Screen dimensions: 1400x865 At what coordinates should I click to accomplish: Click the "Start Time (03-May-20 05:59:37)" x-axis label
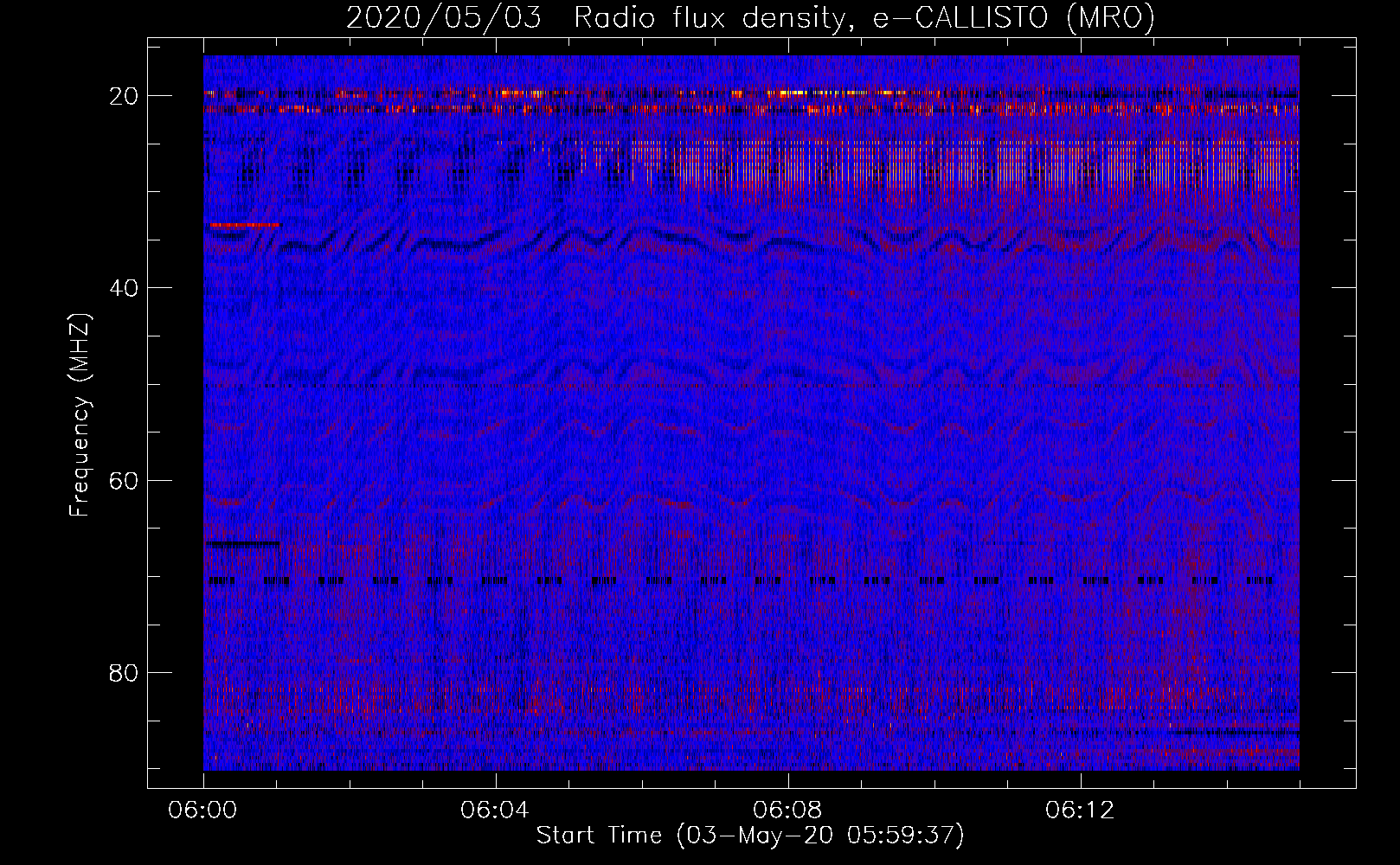tap(750, 836)
